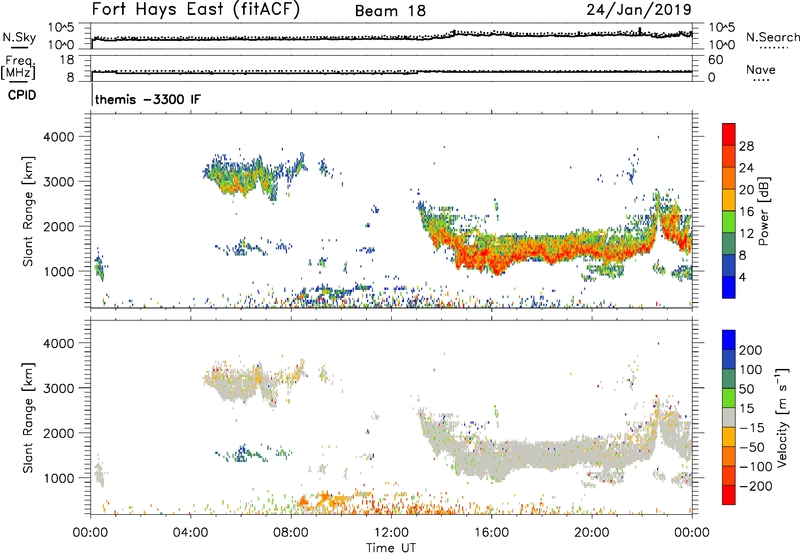This screenshot has width=800, height=554.
Task: Select the blue top segment of the velocity colorbar
Action: [x=729, y=340]
